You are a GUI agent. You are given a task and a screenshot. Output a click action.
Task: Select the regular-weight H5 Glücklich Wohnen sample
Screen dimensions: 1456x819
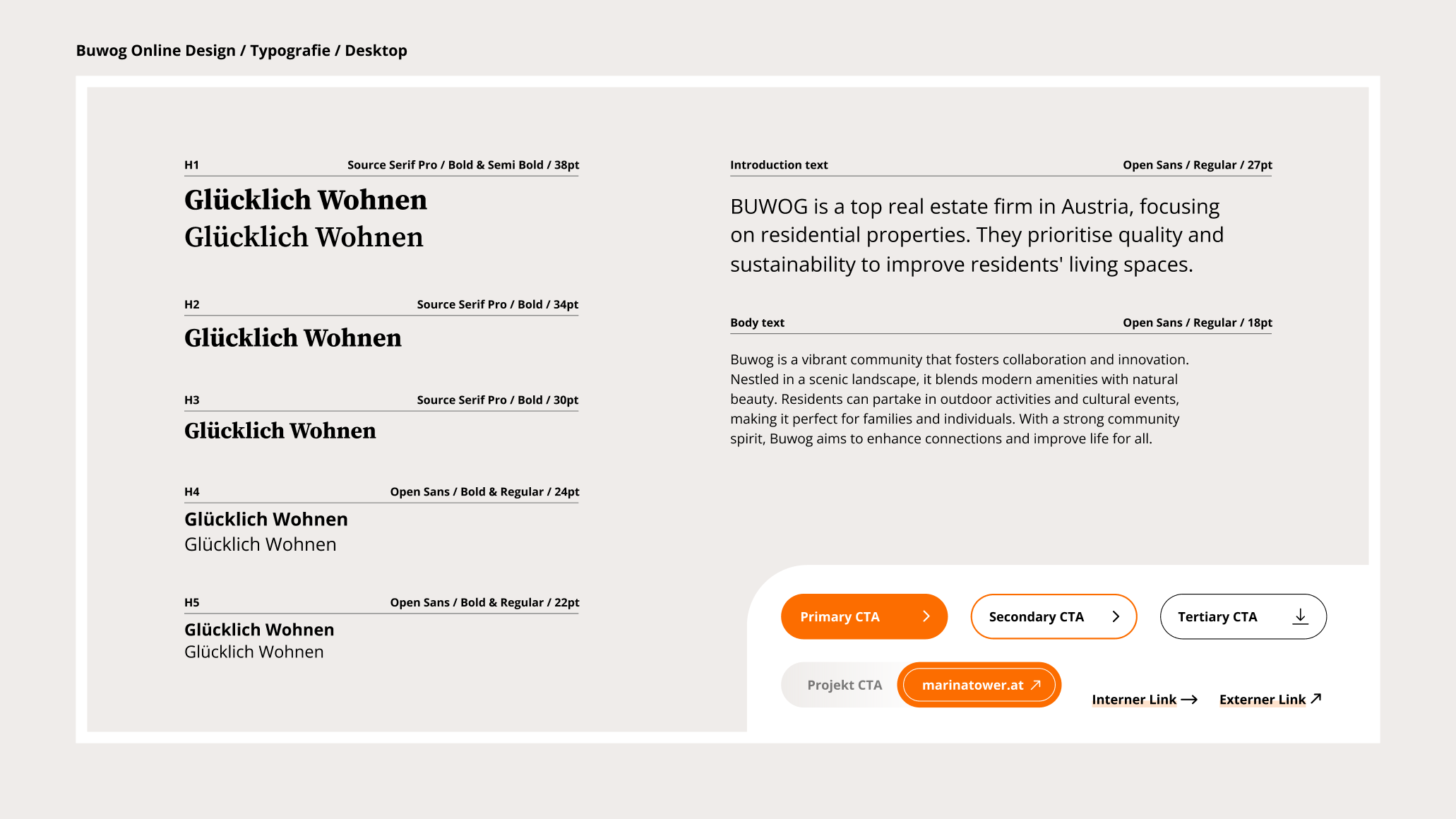254,652
